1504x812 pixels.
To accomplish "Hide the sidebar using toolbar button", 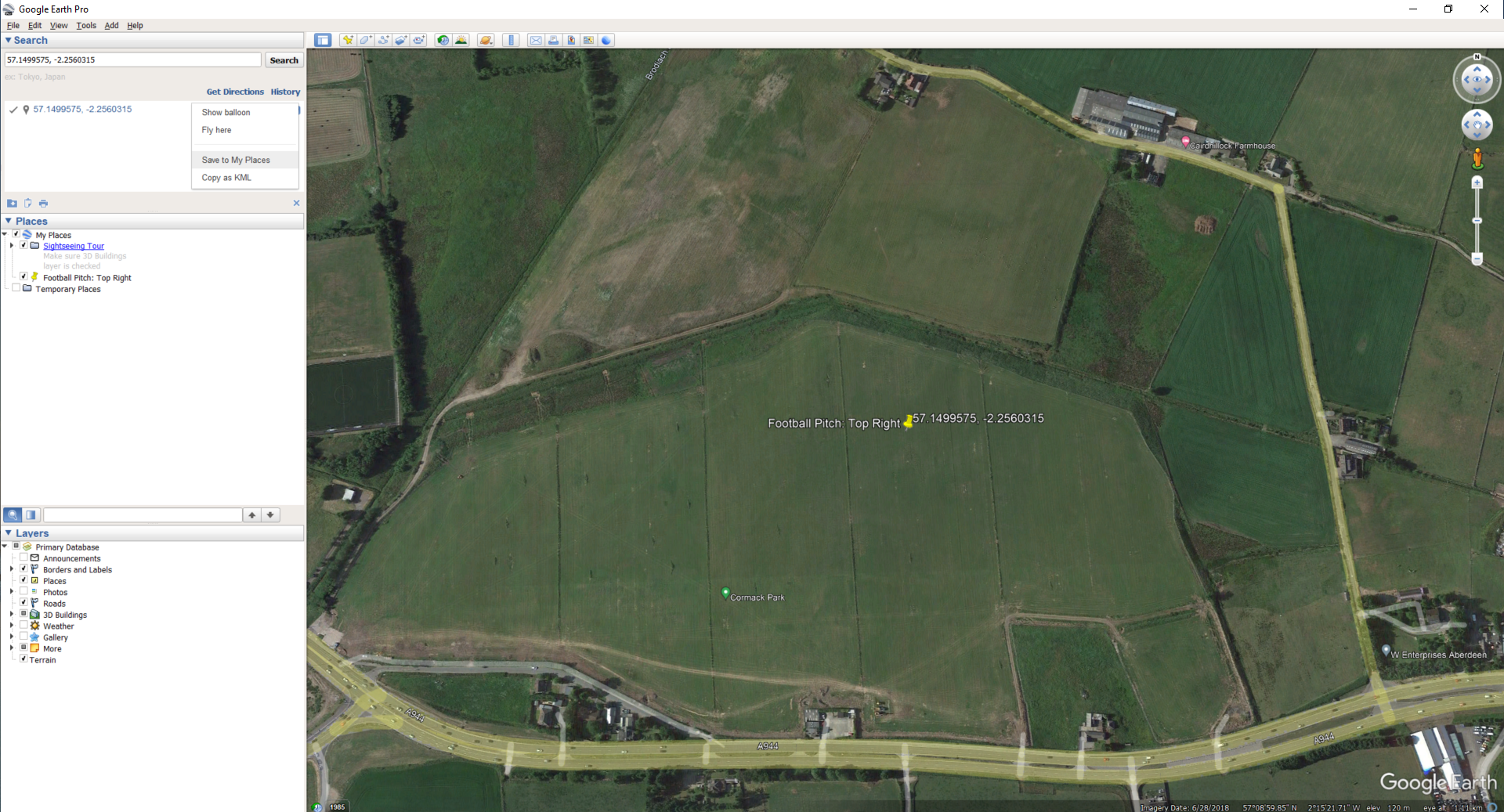I will click(x=323, y=40).
